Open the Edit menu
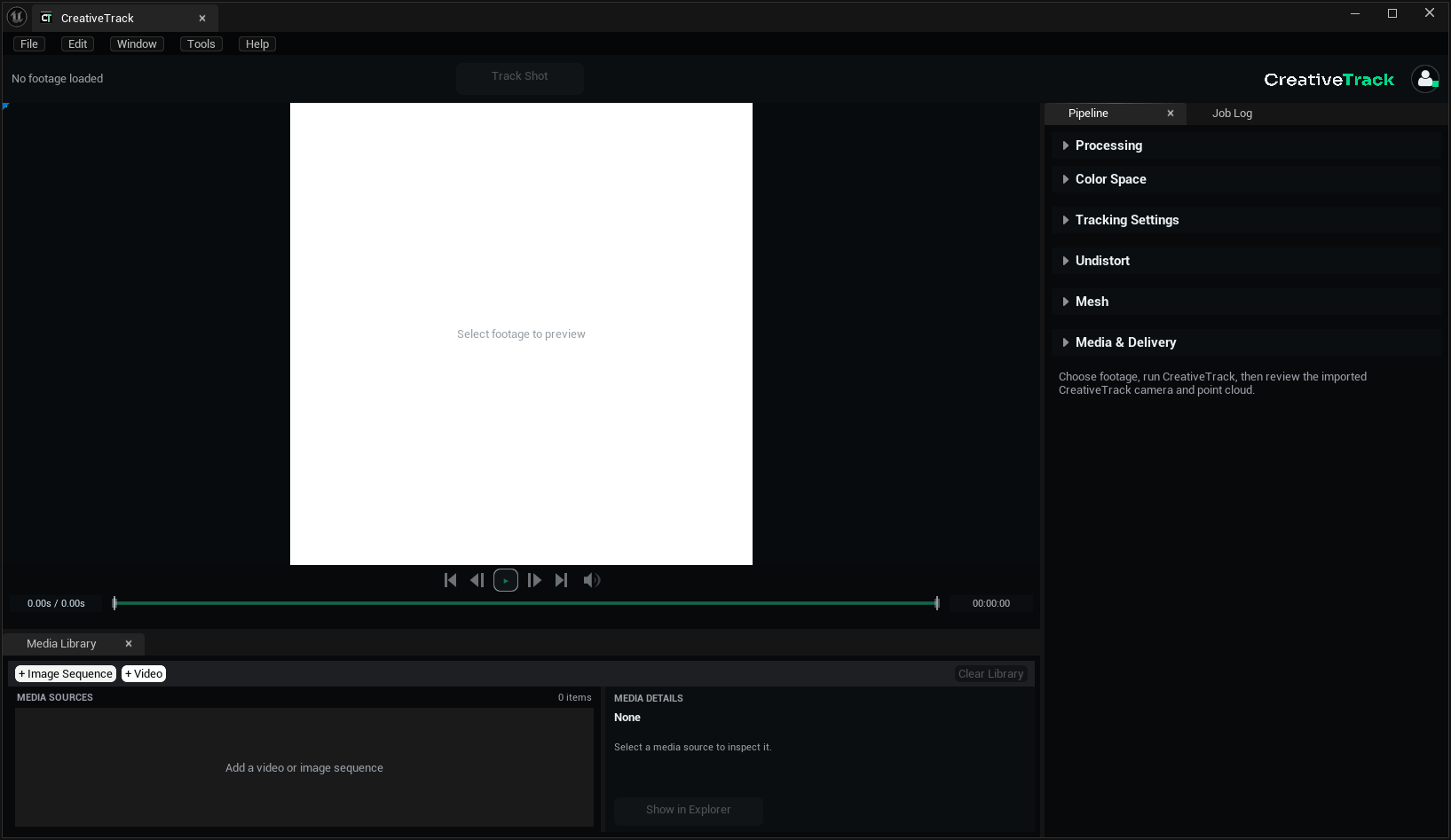This screenshot has height=840, width=1451. coord(78,44)
